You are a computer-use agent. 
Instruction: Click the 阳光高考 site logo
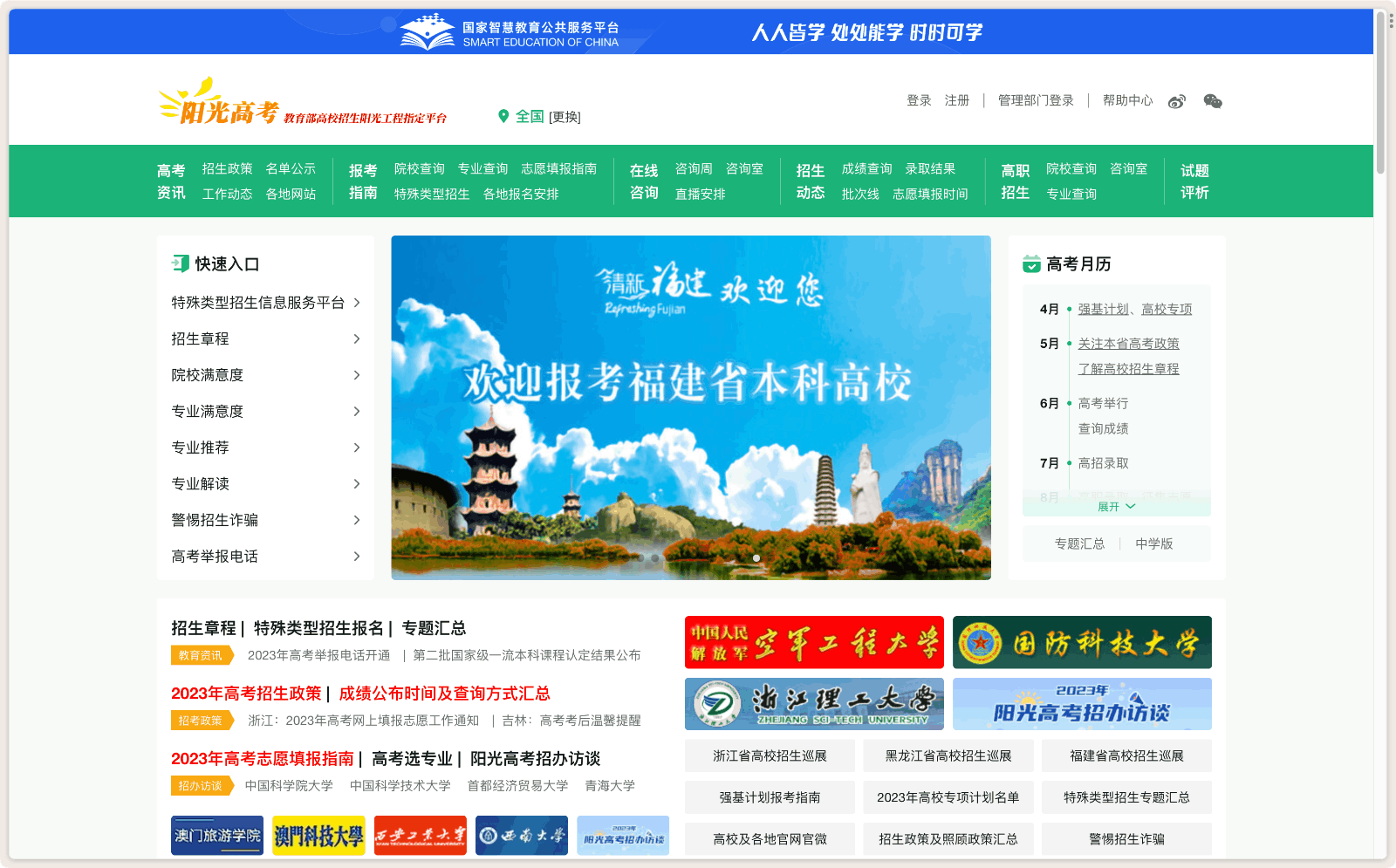pyautogui.click(x=218, y=102)
